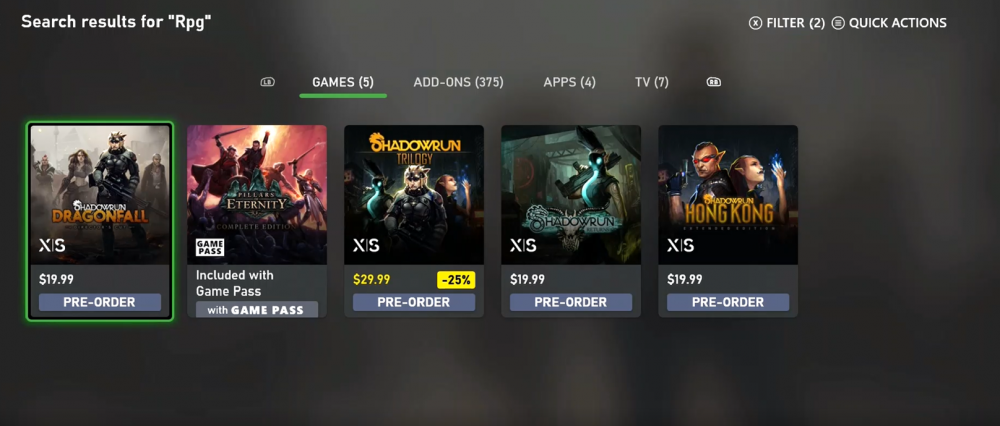This screenshot has width=1000, height=426.
Task: Switch to the Add-ons (375) tab
Action: tap(459, 82)
